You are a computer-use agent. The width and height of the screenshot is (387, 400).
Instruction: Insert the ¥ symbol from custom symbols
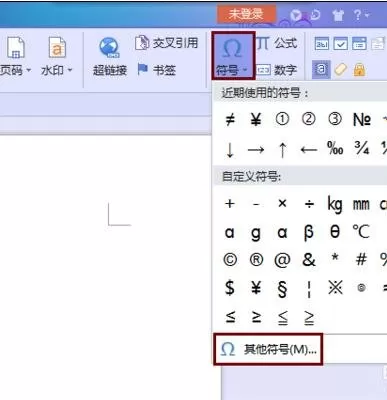click(x=256, y=288)
